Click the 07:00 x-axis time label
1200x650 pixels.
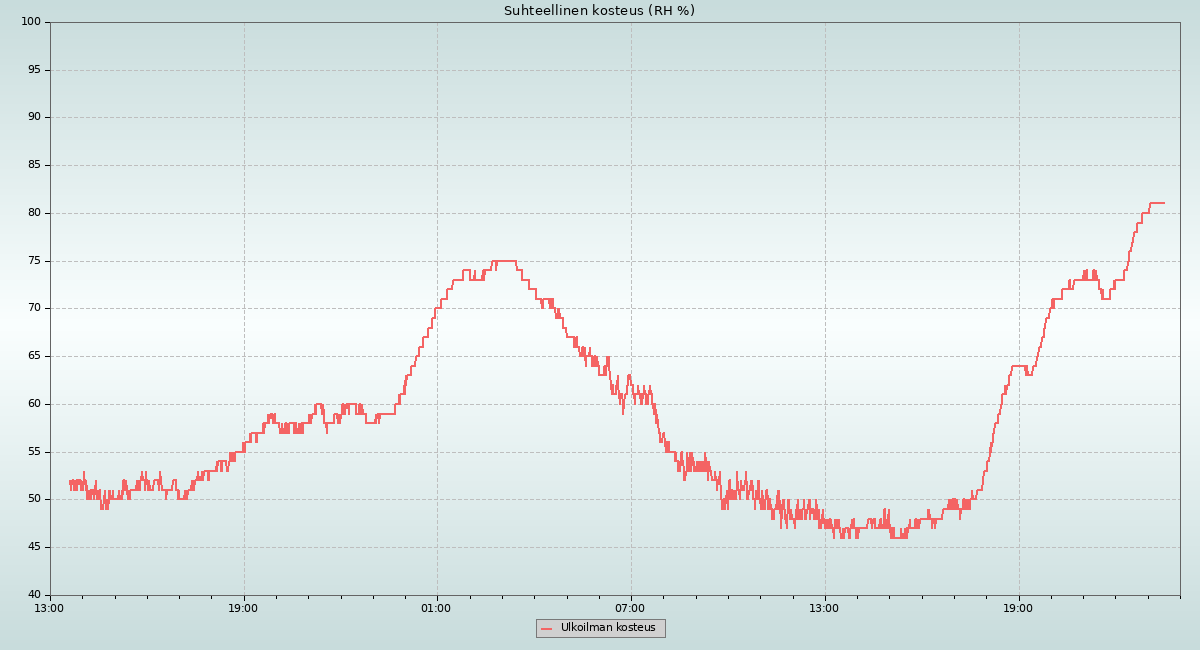(630, 608)
